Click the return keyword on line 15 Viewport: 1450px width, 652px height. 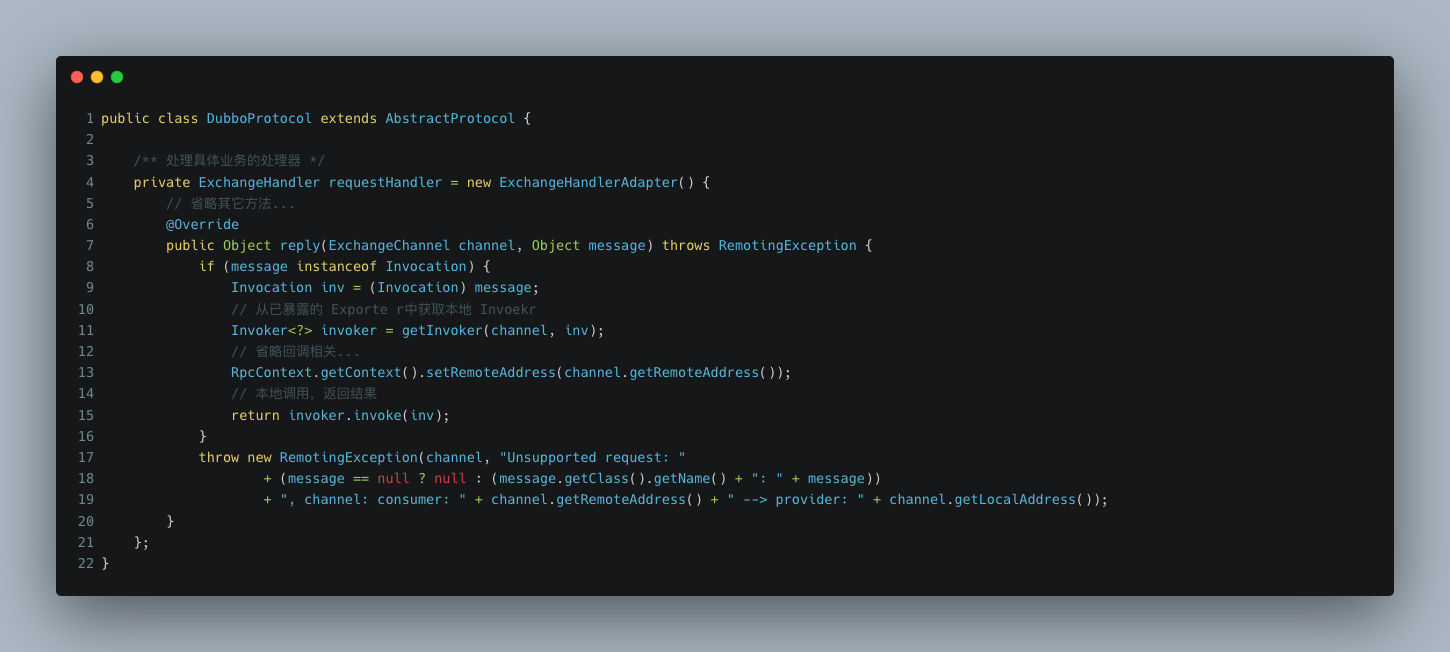[x=255, y=415]
